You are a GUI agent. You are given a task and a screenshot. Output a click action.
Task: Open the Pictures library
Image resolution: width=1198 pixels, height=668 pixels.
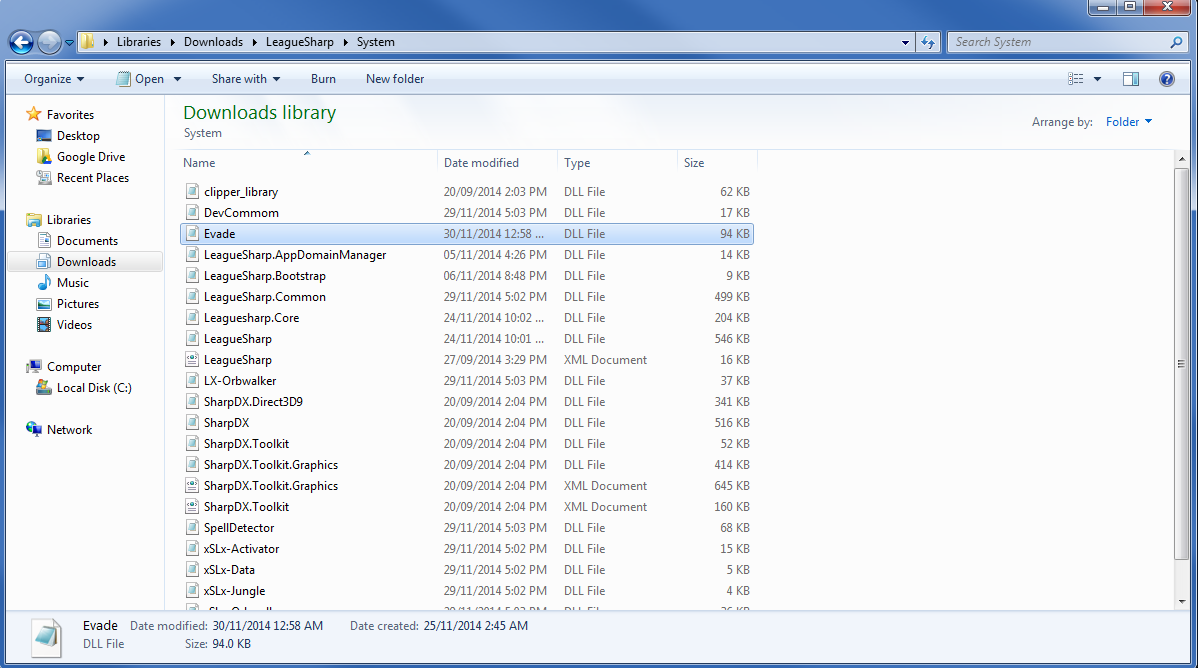pos(77,303)
